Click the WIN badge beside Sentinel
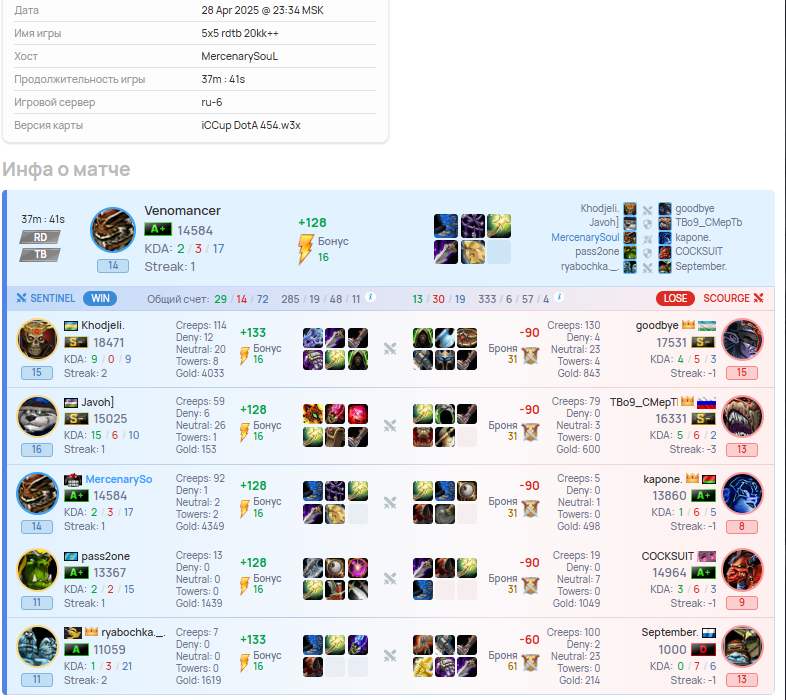 100,298
